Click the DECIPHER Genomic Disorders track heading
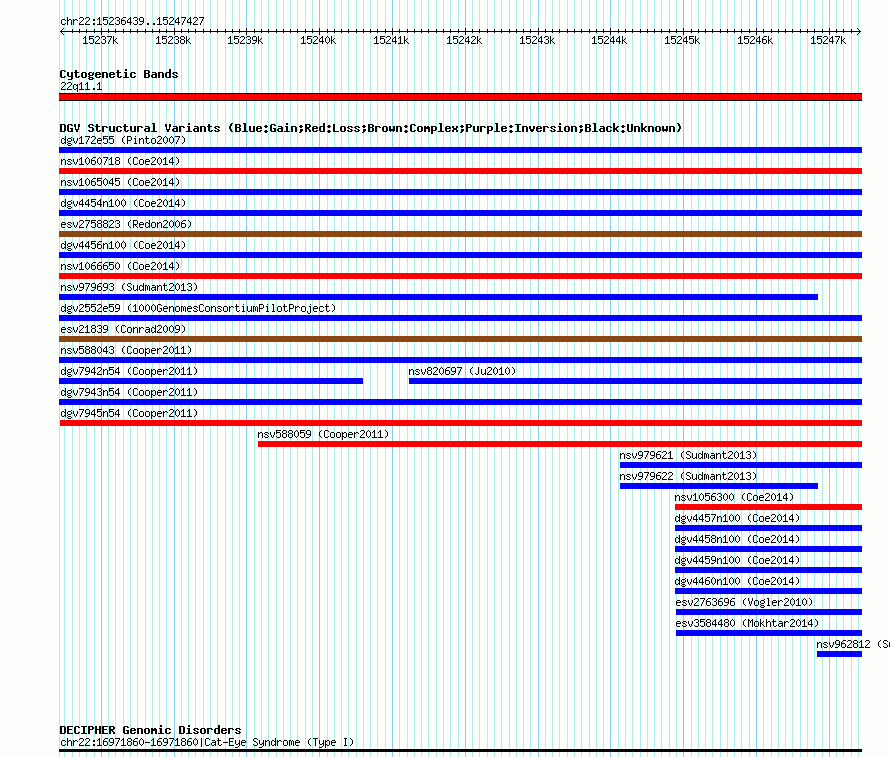This screenshot has width=890, height=757. (150, 730)
